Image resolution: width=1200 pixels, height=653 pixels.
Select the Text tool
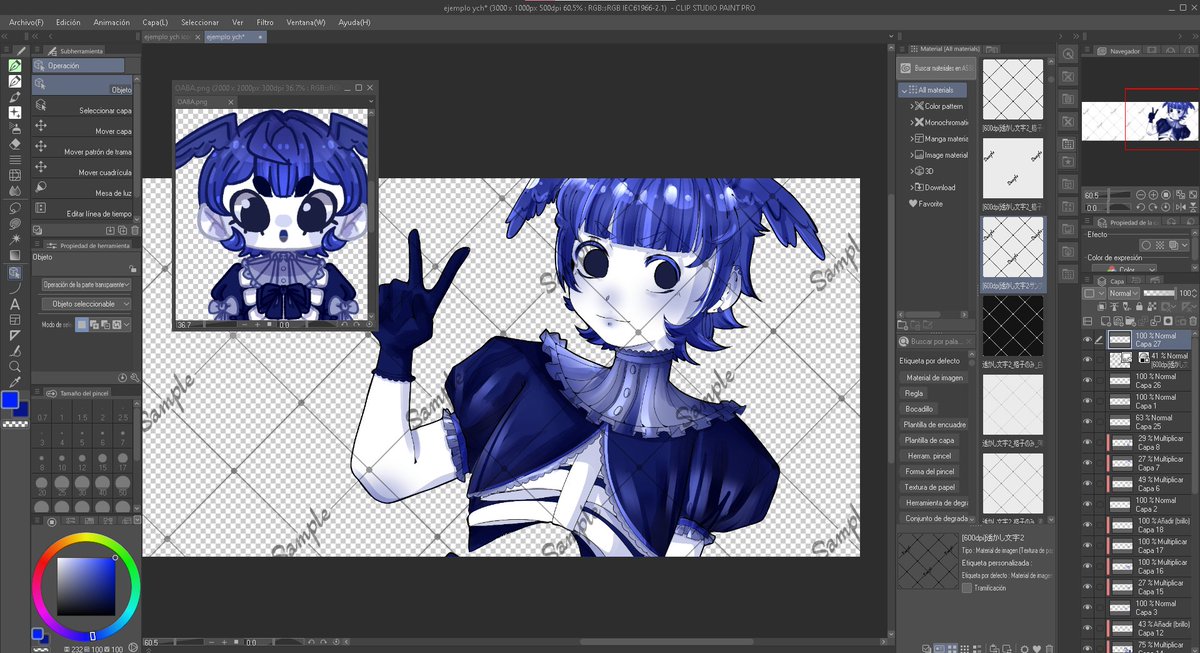coord(15,303)
